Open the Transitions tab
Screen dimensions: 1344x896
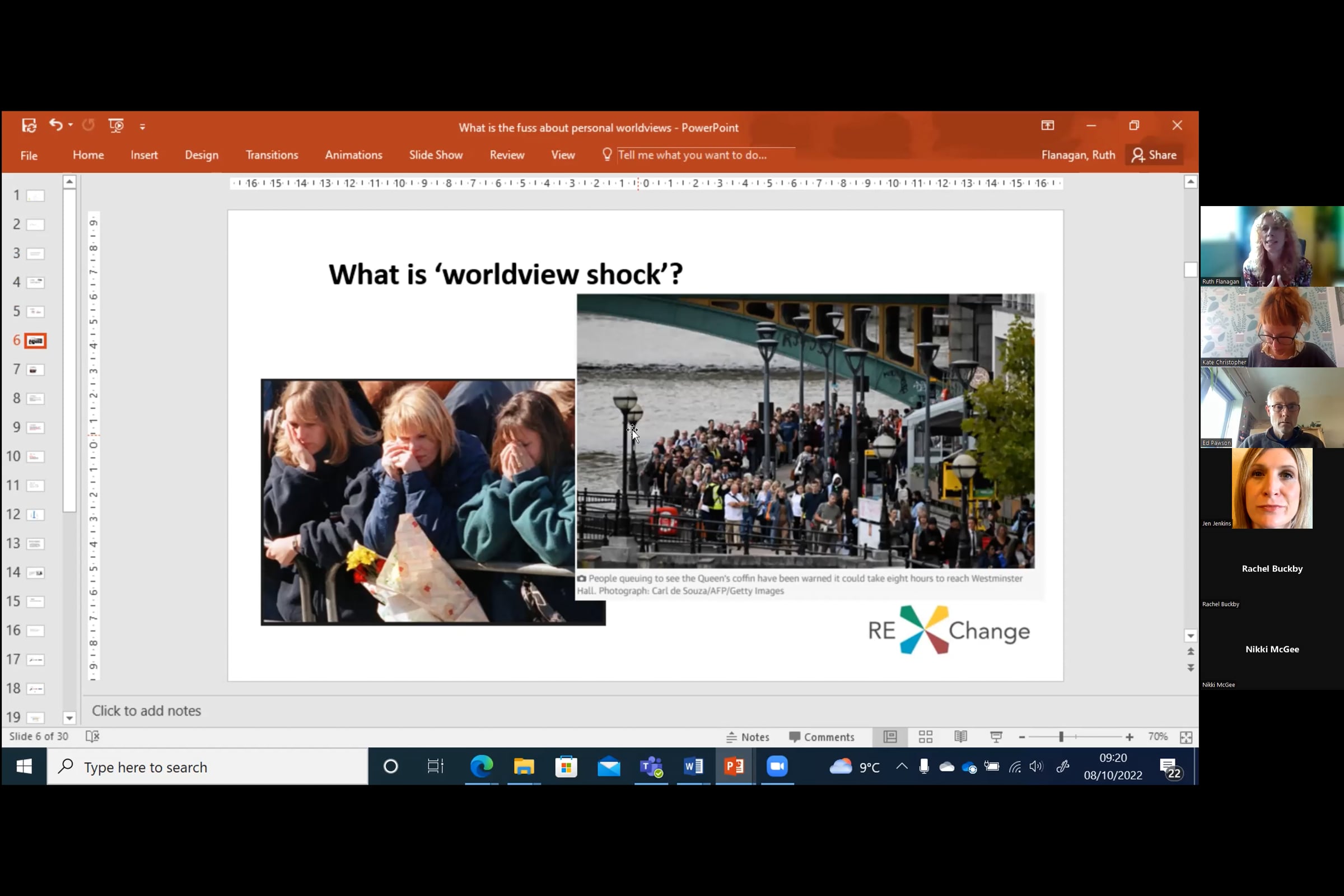[x=272, y=155]
